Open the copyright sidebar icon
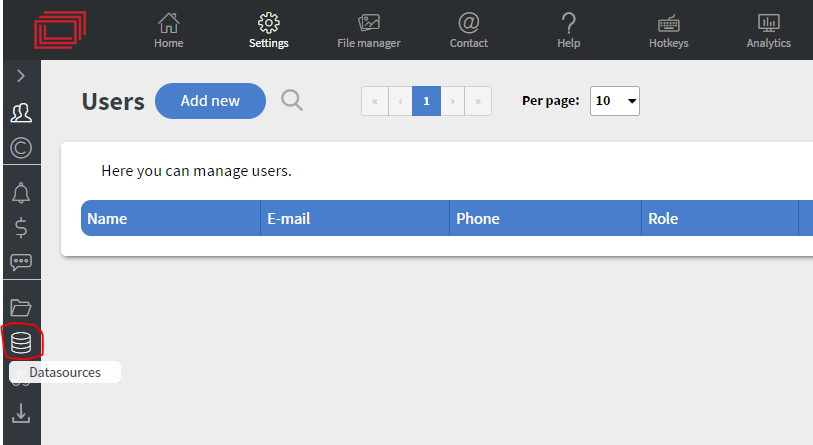This screenshot has width=813, height=445. pos(21,148)
